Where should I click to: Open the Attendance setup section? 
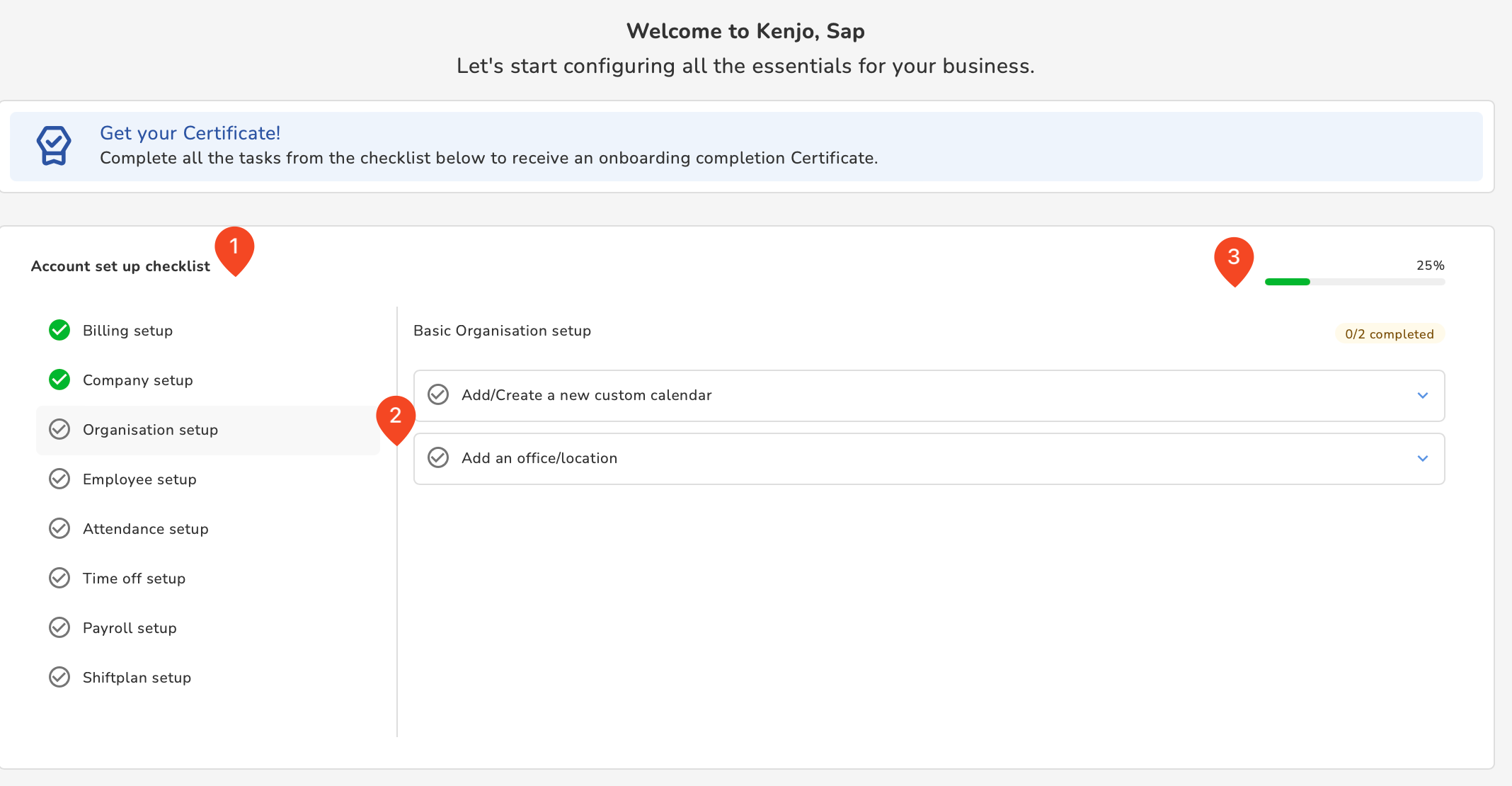click(x=145, y=529)
